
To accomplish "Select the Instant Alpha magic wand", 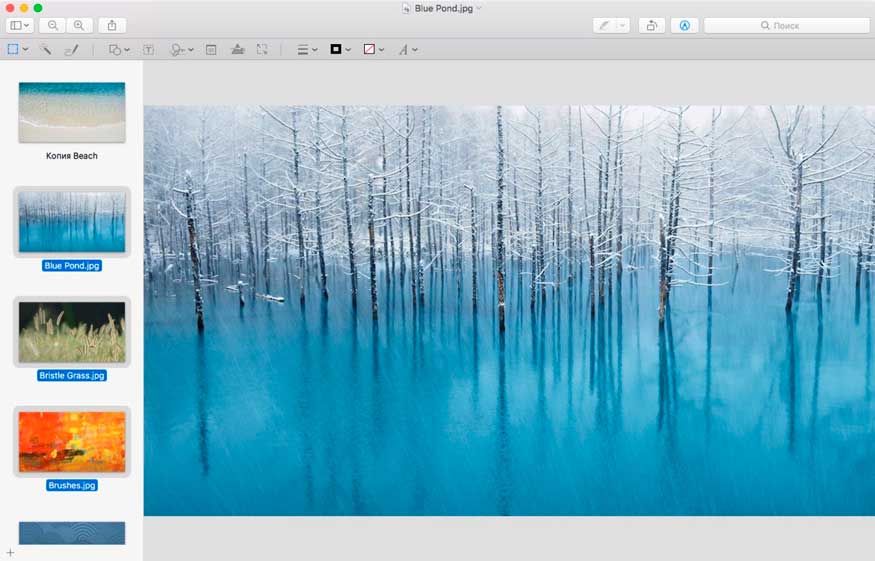I will pyautogui.click(x=45, y=50).
